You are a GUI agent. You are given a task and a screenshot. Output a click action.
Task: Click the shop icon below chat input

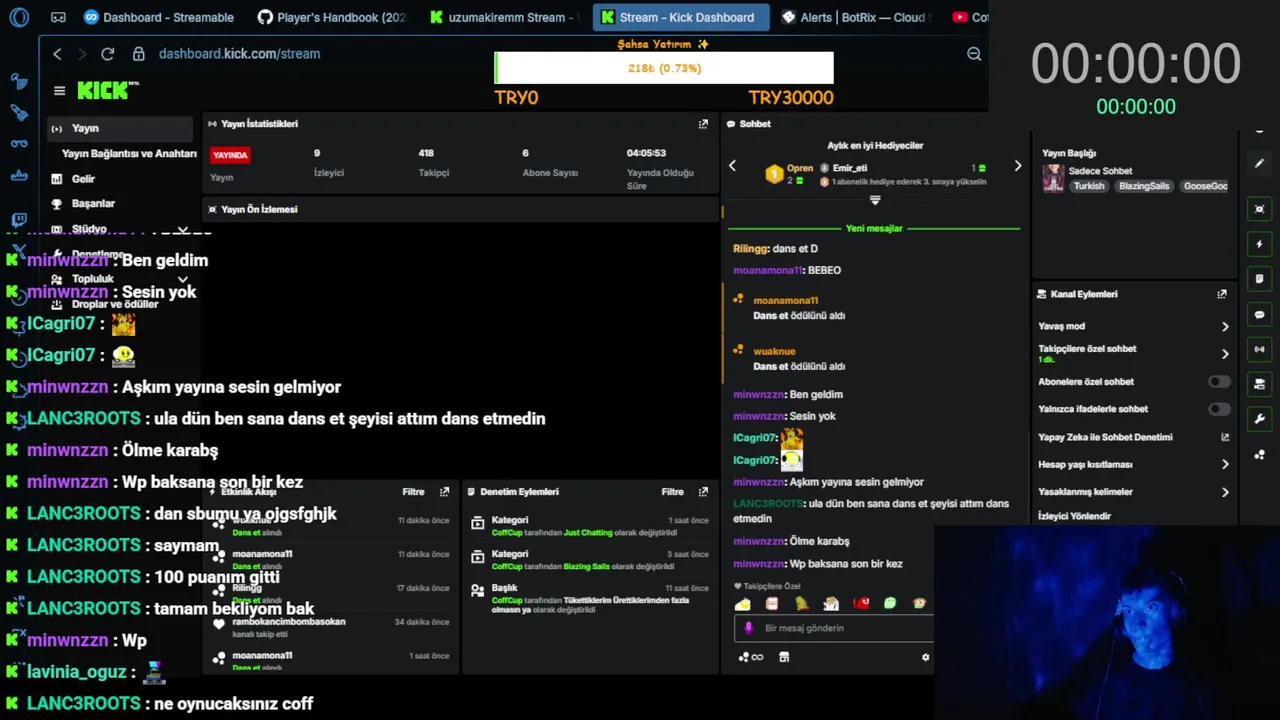784,657
